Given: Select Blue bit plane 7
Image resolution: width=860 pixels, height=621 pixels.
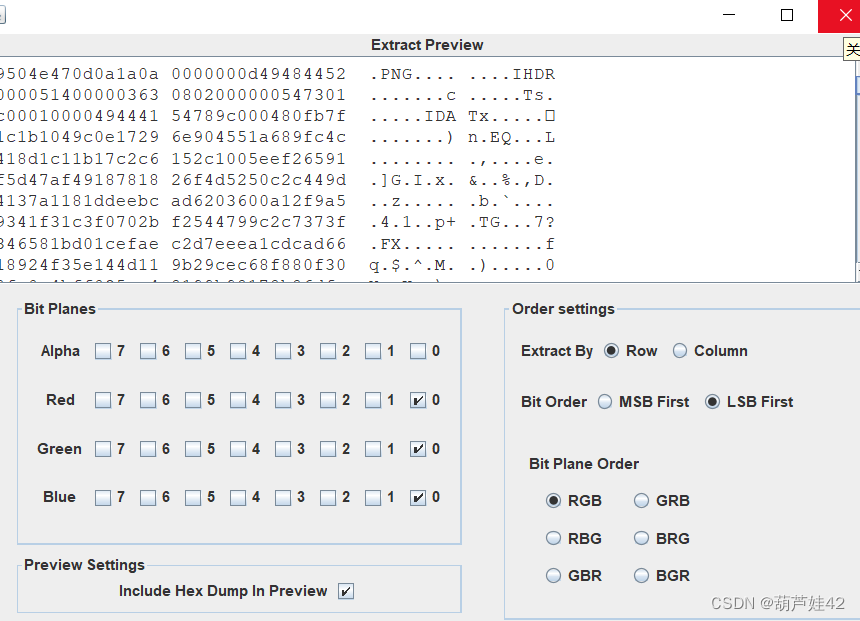Looking at the screenshot, I should (x=103, y=497).
